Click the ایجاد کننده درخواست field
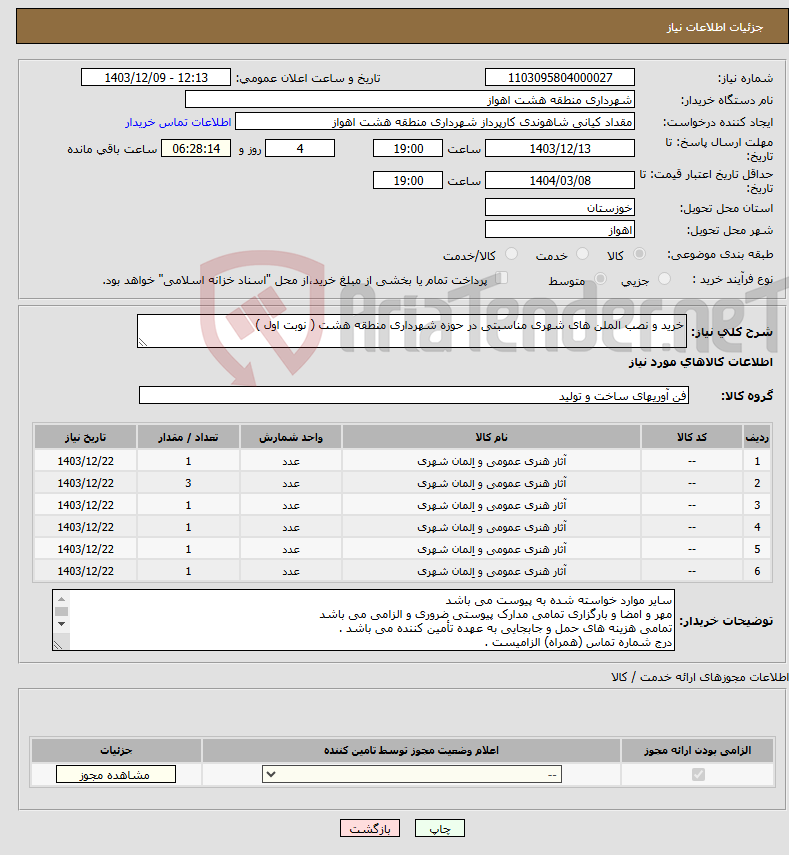The image size is (789, 855). point(435,122)
